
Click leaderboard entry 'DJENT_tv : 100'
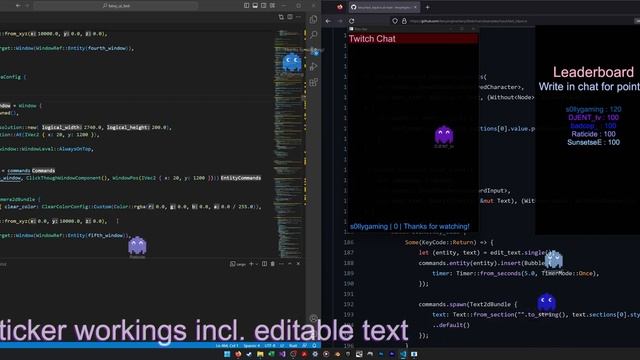click(593, 118)
